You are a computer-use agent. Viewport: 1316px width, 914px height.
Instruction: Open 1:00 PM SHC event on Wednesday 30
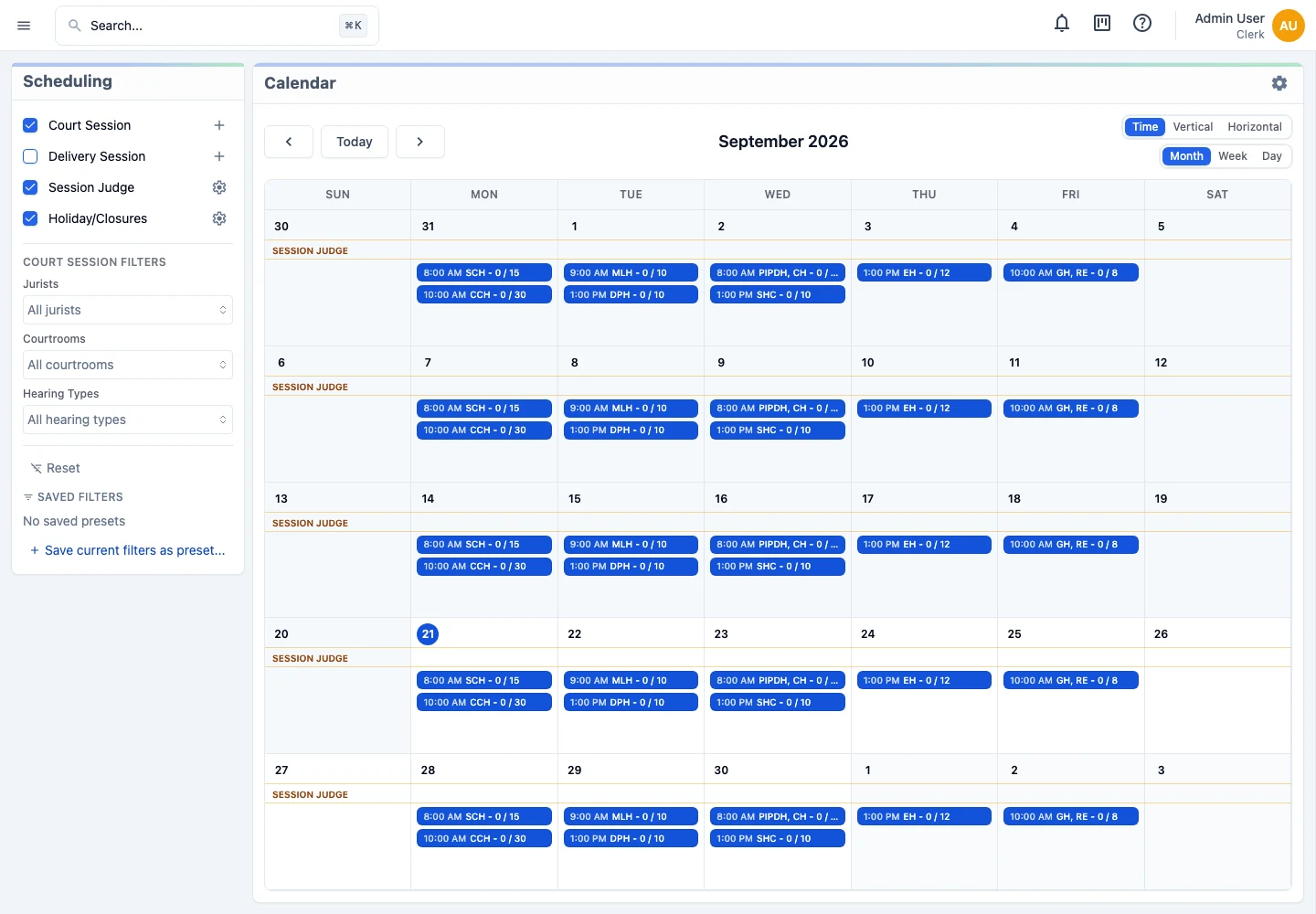click(778, 839)
